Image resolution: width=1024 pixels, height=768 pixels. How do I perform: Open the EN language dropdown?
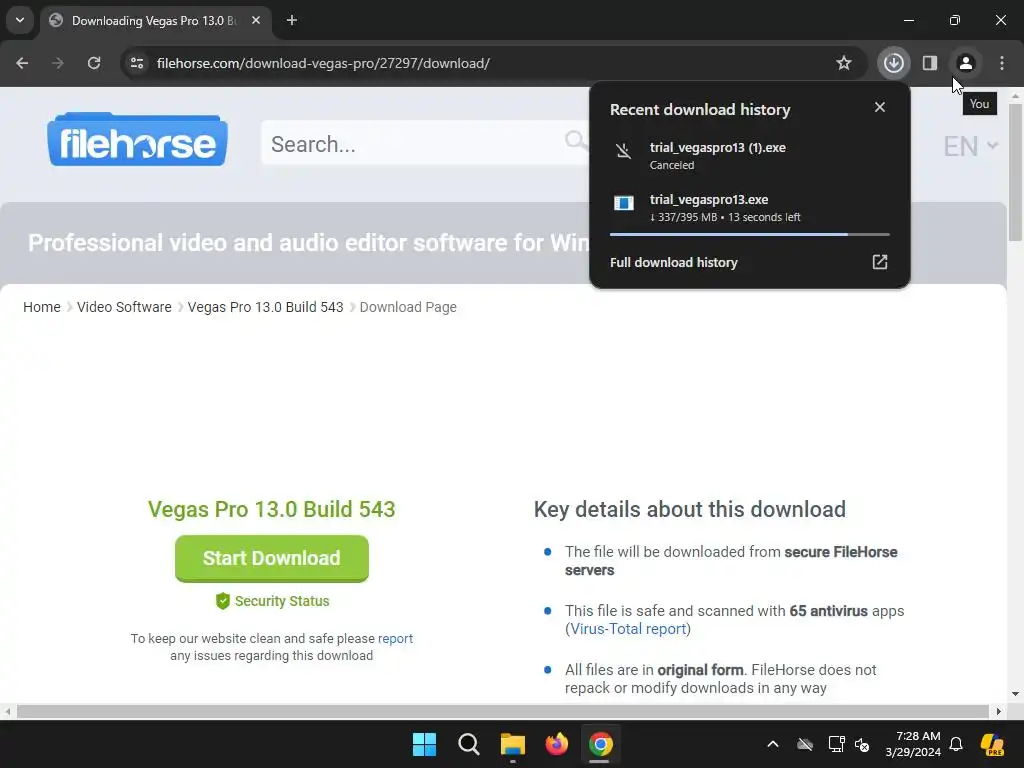click(x=970, y=146)
